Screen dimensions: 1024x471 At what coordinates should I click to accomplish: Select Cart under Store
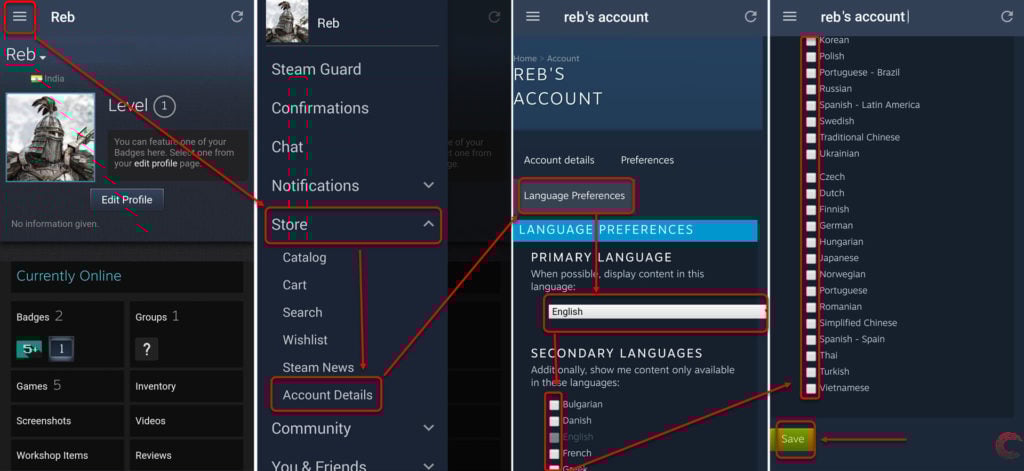tap(295, 285)
